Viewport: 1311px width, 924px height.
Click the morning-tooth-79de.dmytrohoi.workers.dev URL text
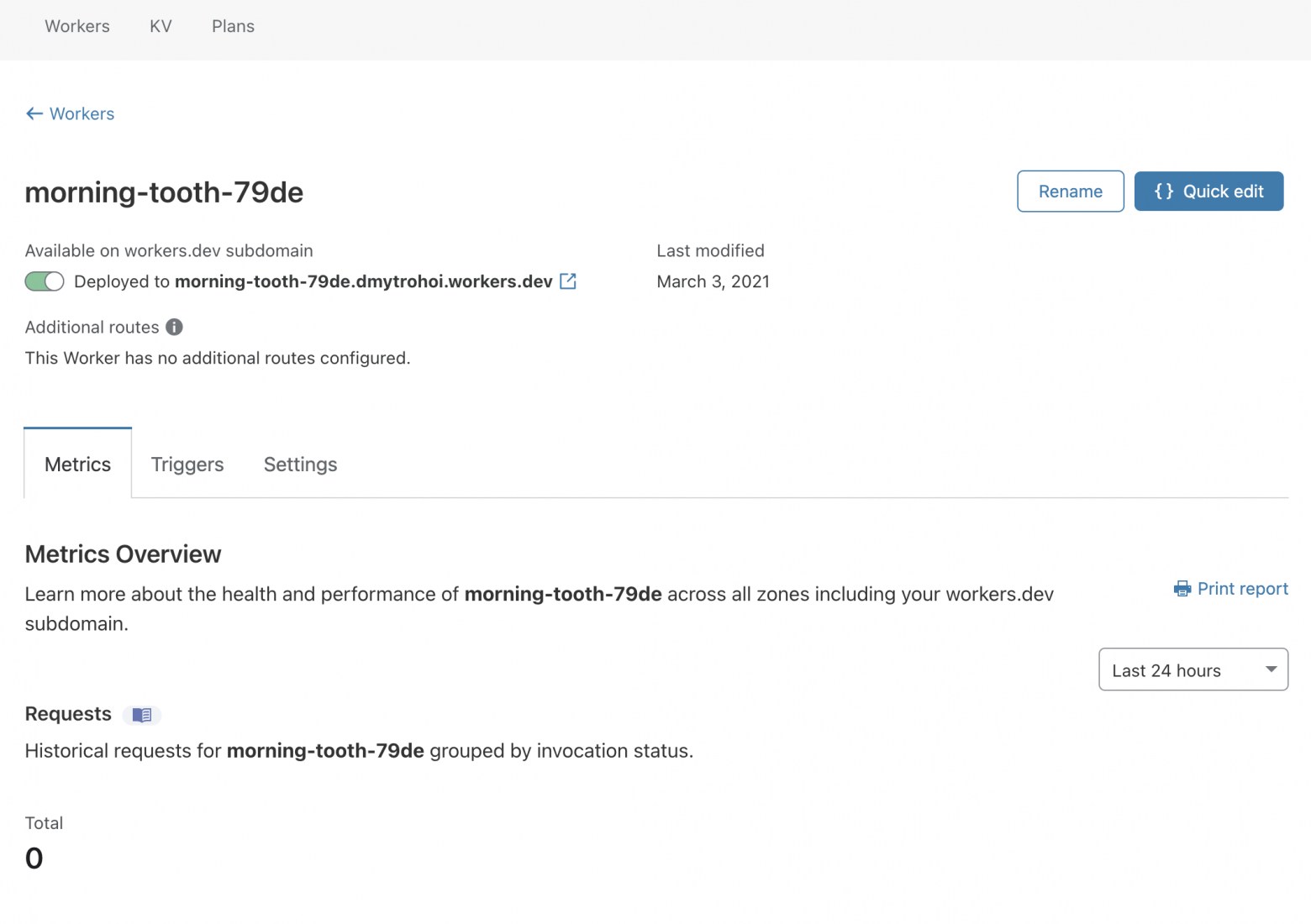coord(364,281)
